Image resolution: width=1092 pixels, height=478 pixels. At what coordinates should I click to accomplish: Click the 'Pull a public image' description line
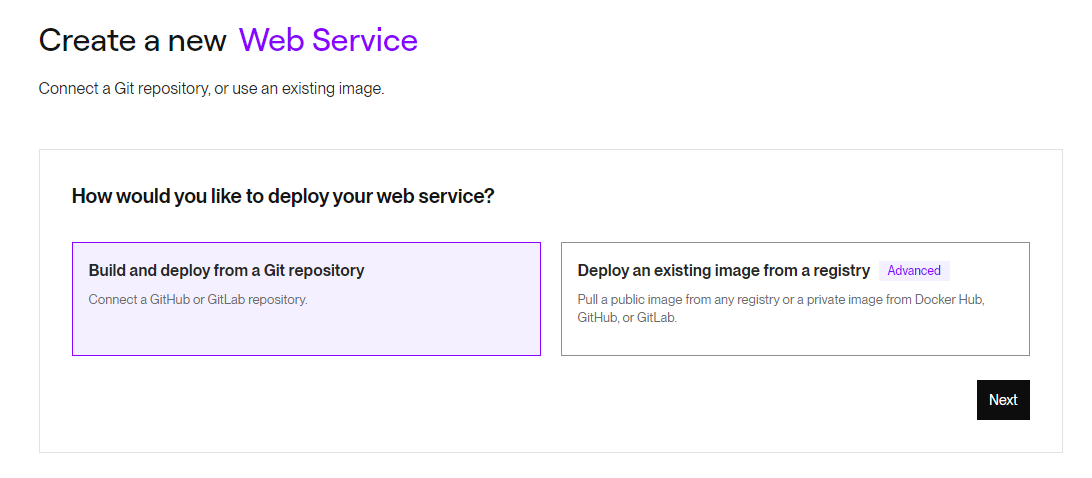780,300
